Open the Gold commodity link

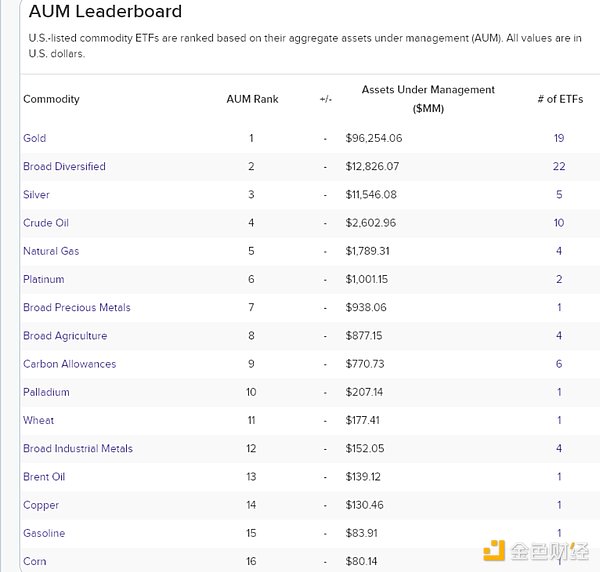[x=35, y=138]
